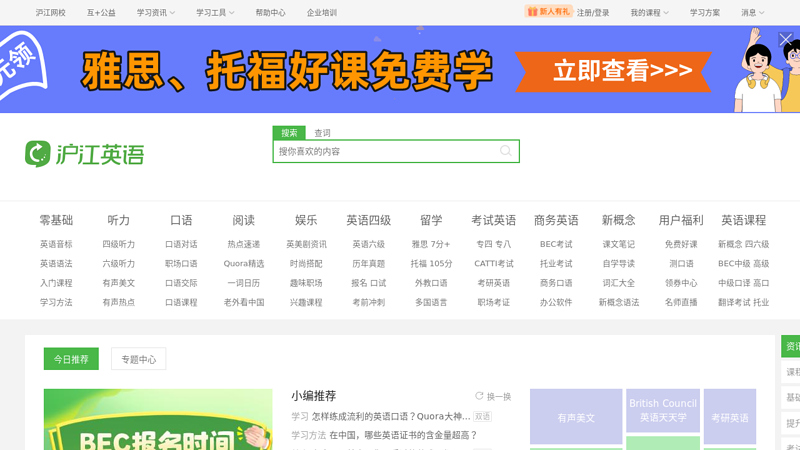Click the CATTI考试 link
Image resolution: width=800 pixels, height=450 pixels.
[493, 264]
